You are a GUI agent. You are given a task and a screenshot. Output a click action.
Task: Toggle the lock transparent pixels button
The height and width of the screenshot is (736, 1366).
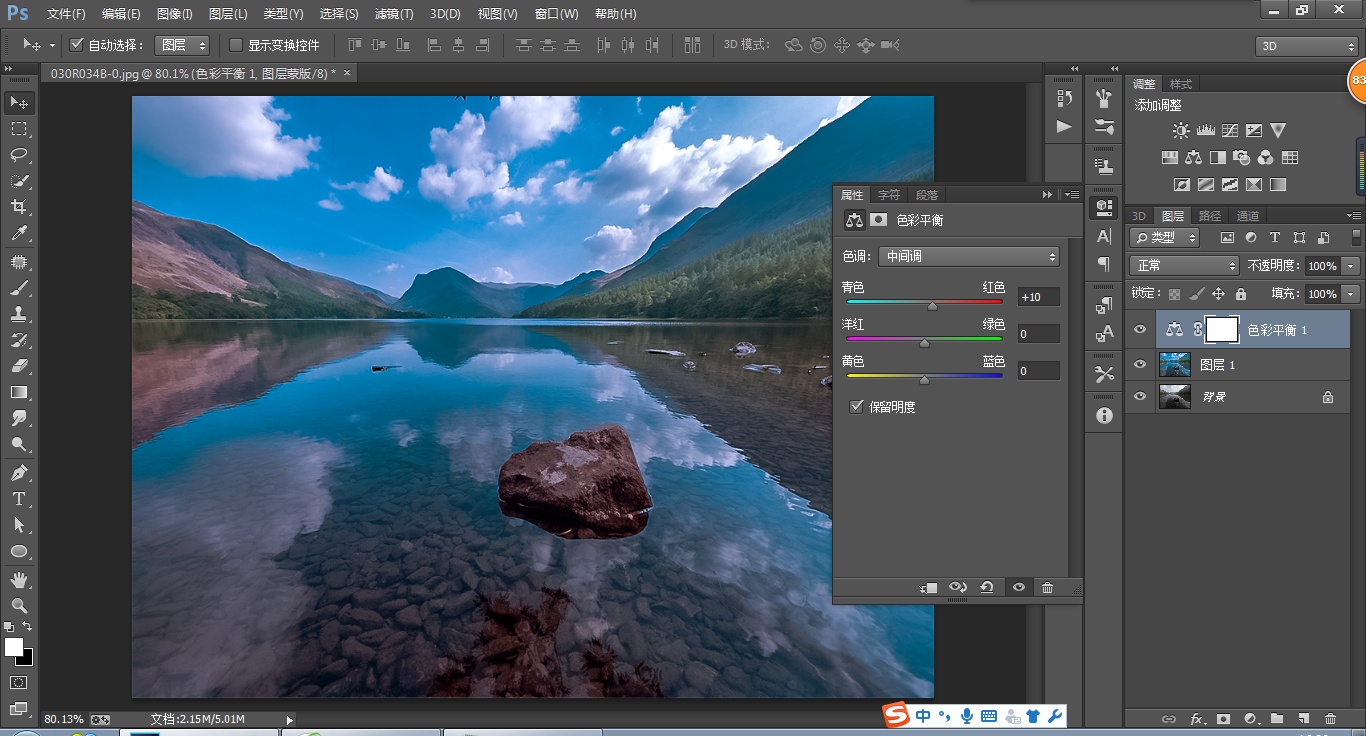[1175, 294]
